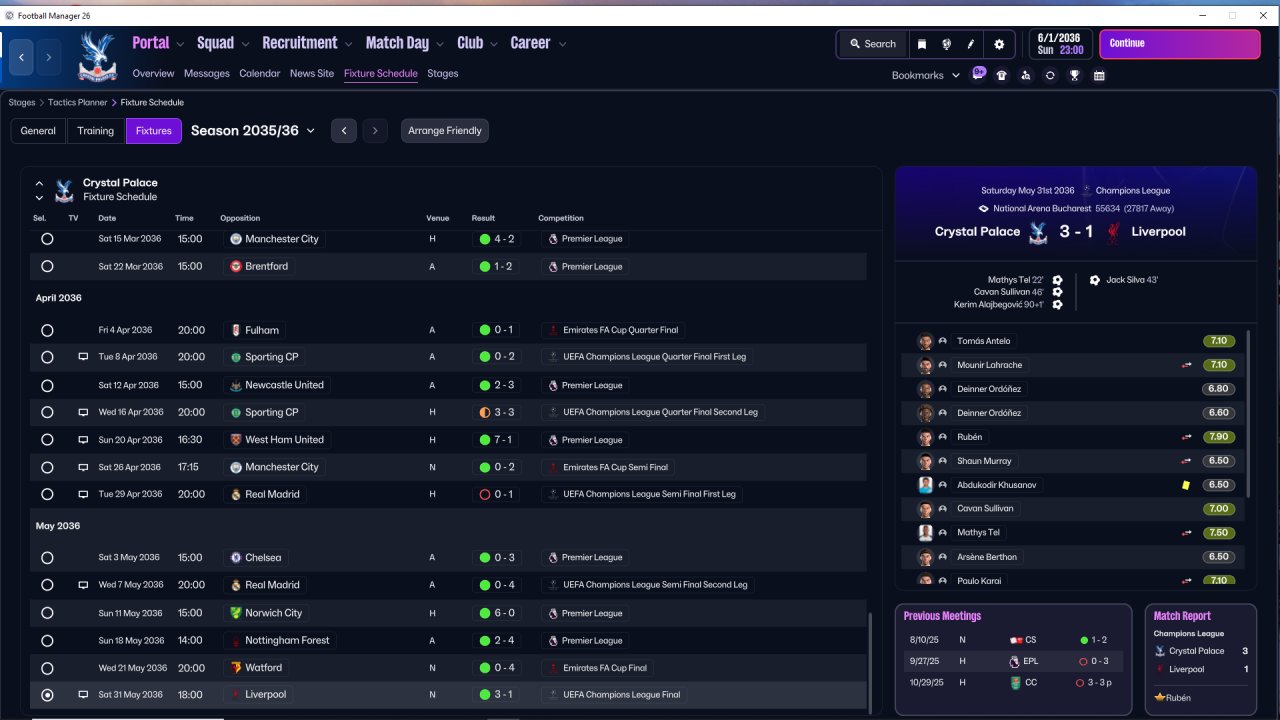This screenshot has height=720, width=1280.
Task: Go to the previous season with left arrow
Action: (x=344, y=131)
